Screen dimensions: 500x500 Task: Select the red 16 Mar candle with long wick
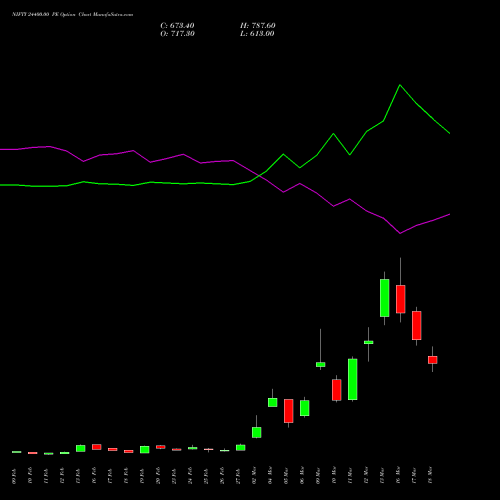pyautogui.click(x=400, y=299)
